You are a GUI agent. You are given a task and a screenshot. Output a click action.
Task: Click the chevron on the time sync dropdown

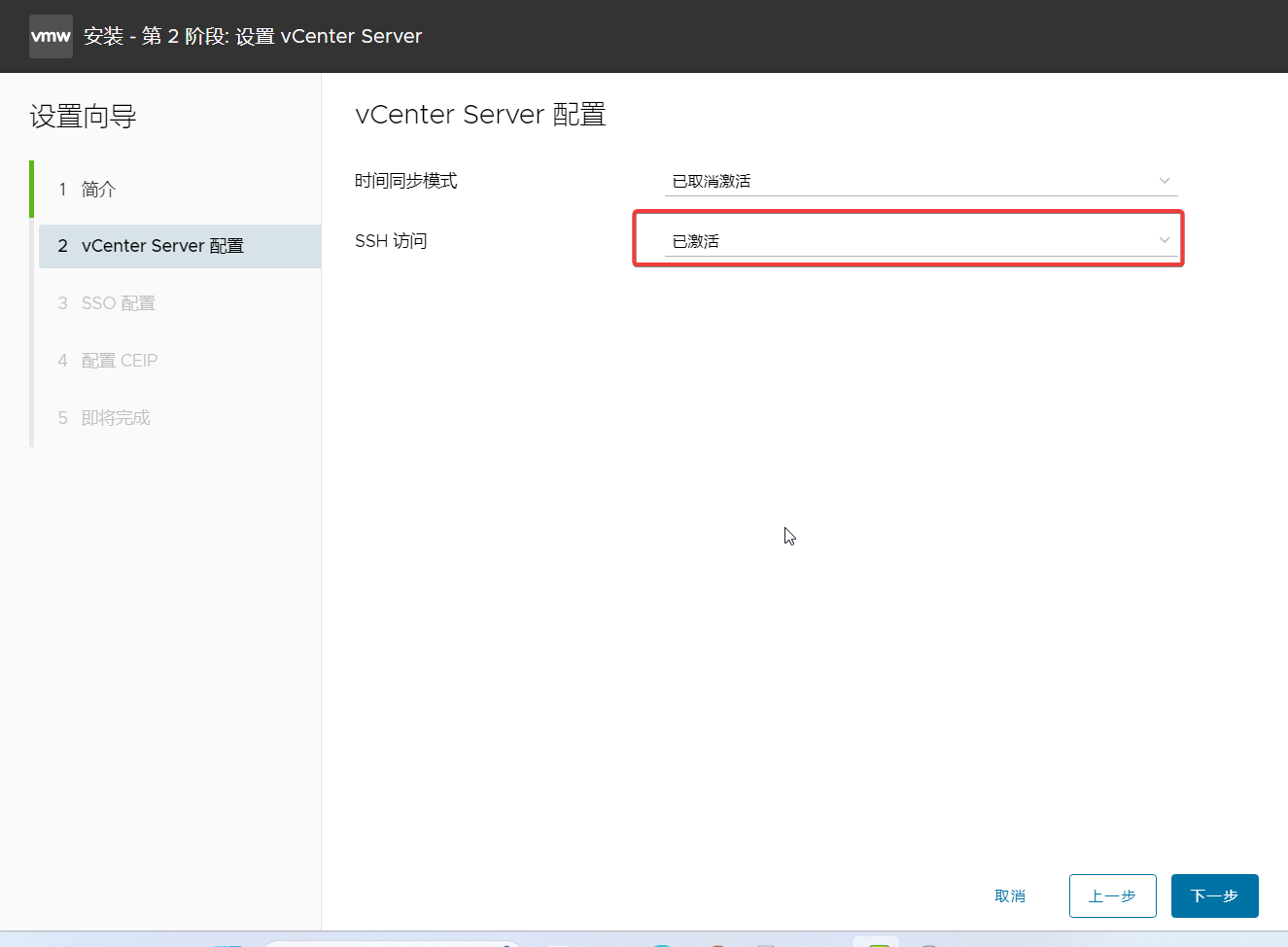1164,181
